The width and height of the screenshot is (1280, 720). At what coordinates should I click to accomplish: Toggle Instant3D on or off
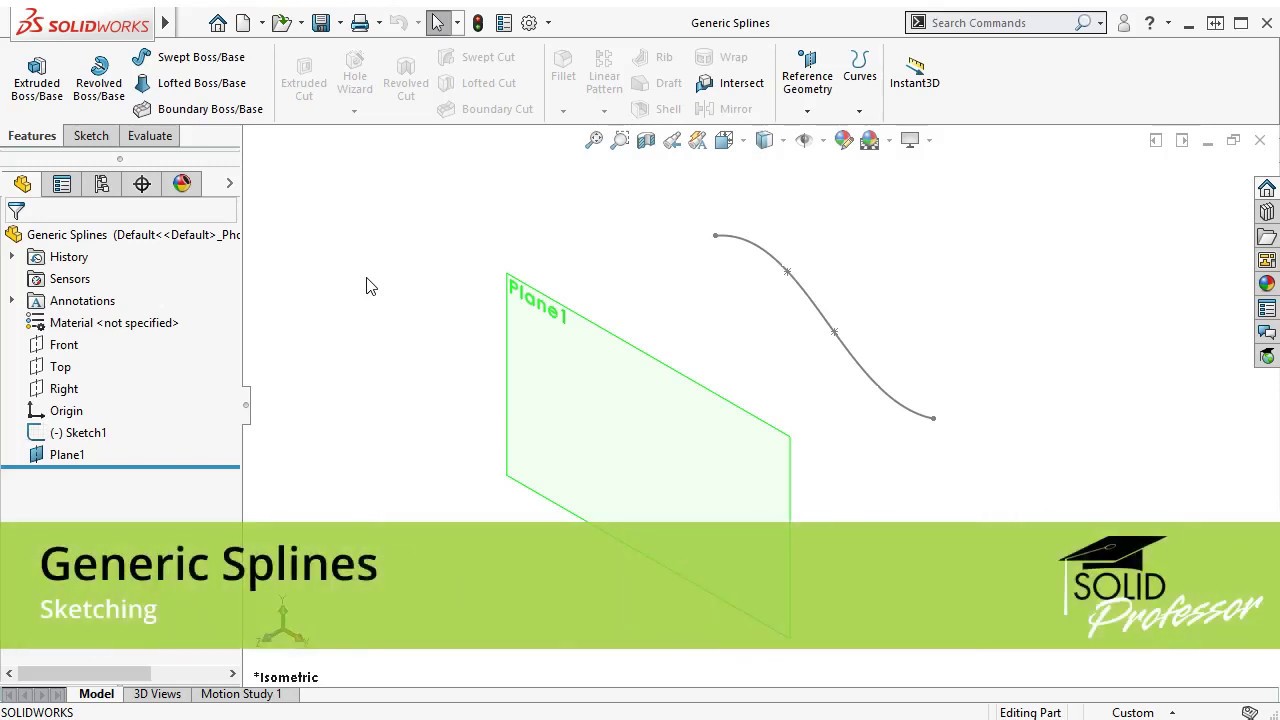click(x=915, y=73)
